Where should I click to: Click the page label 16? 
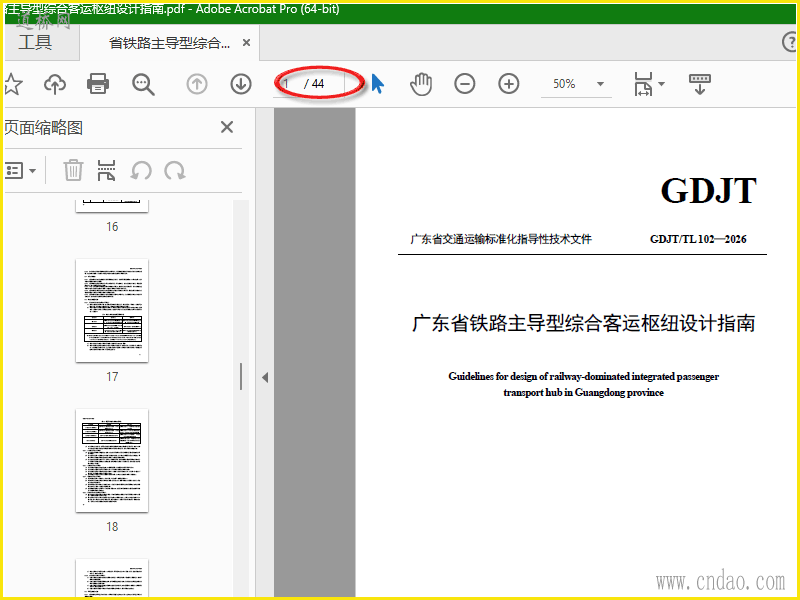click(x=112, y=227)
